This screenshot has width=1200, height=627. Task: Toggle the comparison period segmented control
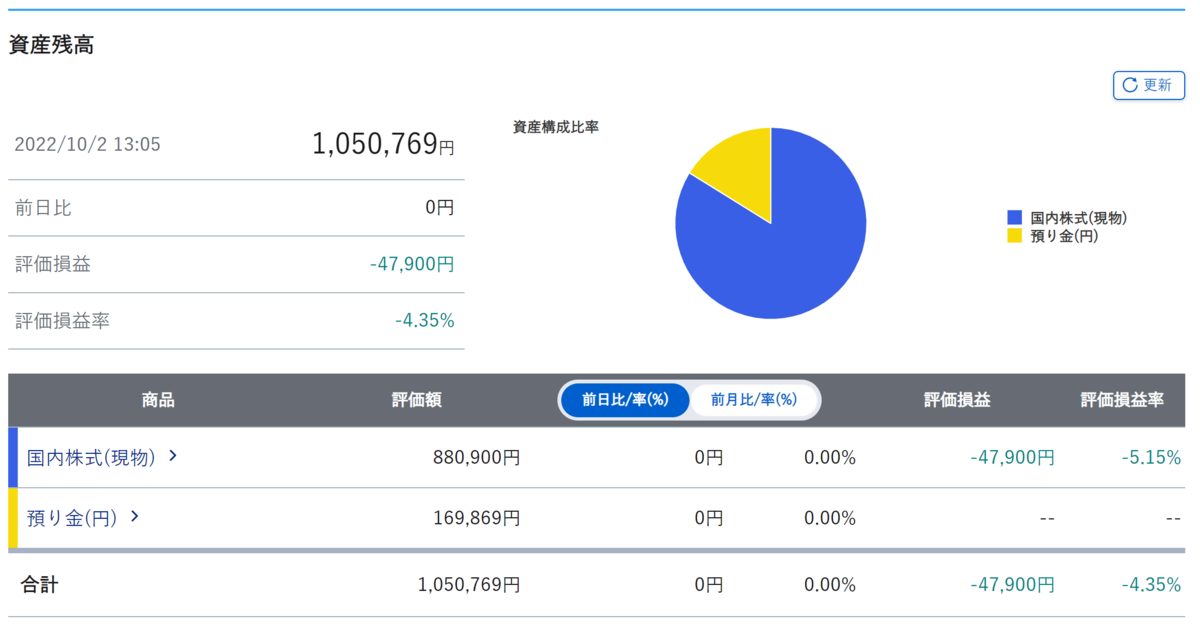[690, 400]
